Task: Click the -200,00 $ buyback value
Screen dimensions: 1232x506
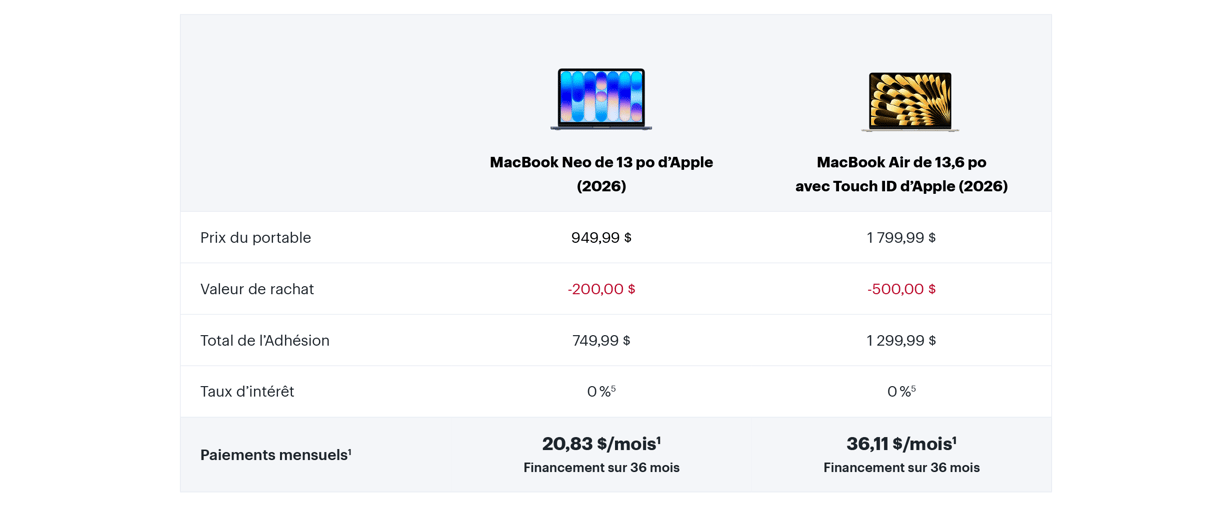Action: (x=601, y=289)
